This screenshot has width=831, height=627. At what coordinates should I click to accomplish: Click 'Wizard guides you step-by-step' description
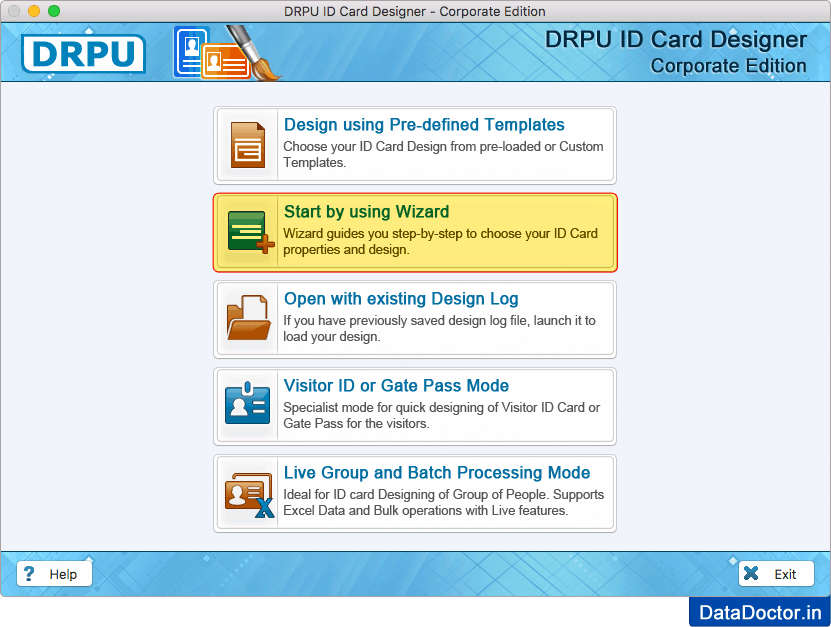pos(440,241)
